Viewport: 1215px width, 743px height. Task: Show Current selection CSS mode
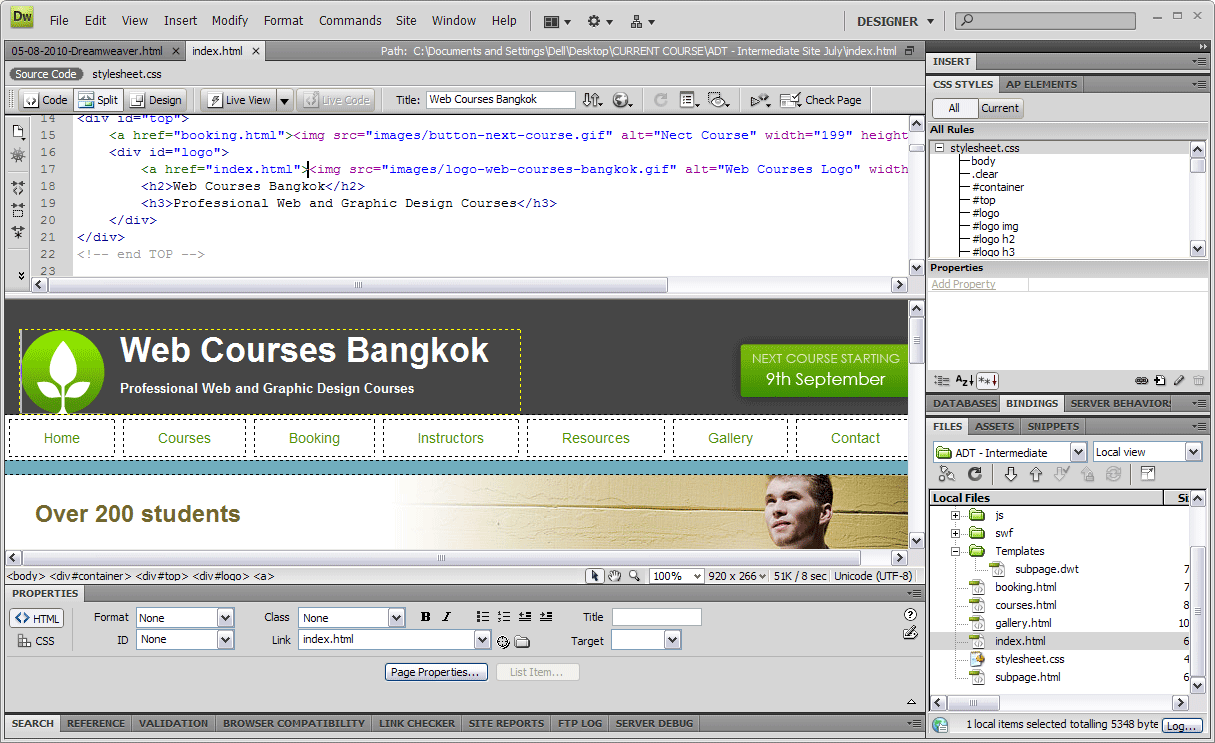(x=1000, y=108)
